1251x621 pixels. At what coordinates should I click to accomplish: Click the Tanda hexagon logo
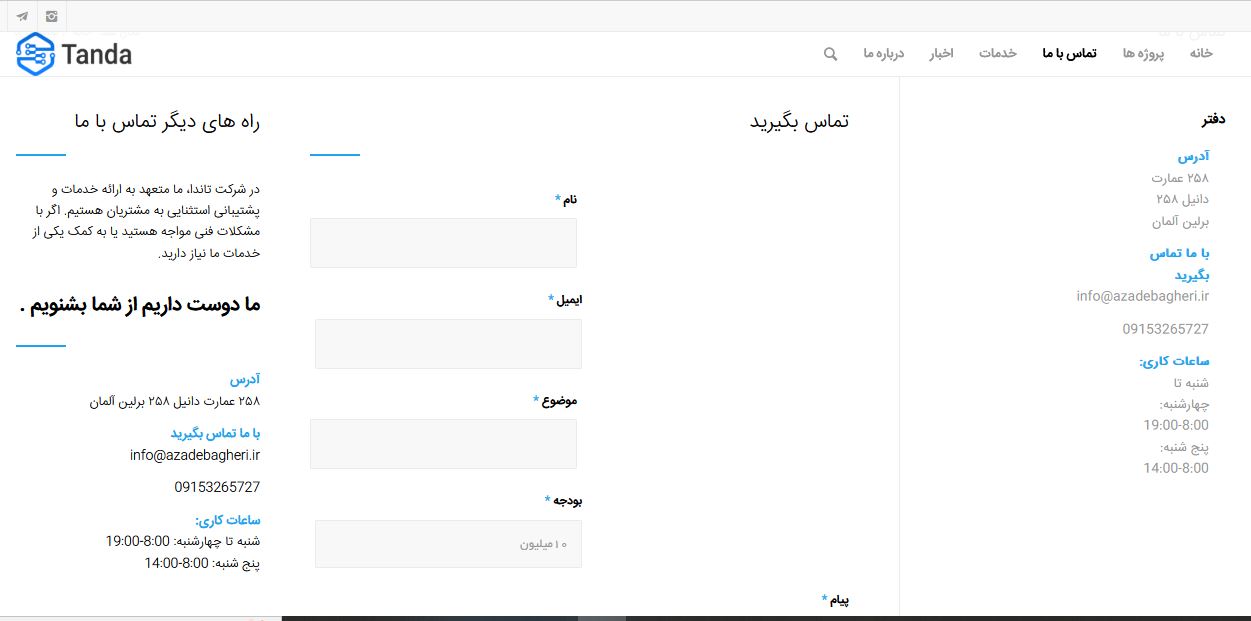(x=36, y=54)
